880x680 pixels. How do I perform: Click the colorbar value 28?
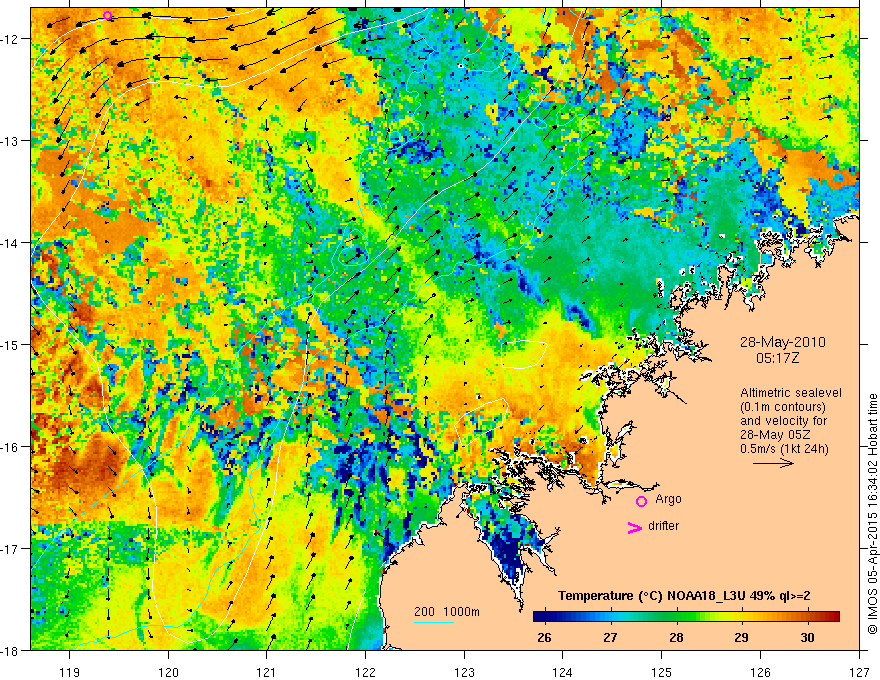click(x=676, y=638)
